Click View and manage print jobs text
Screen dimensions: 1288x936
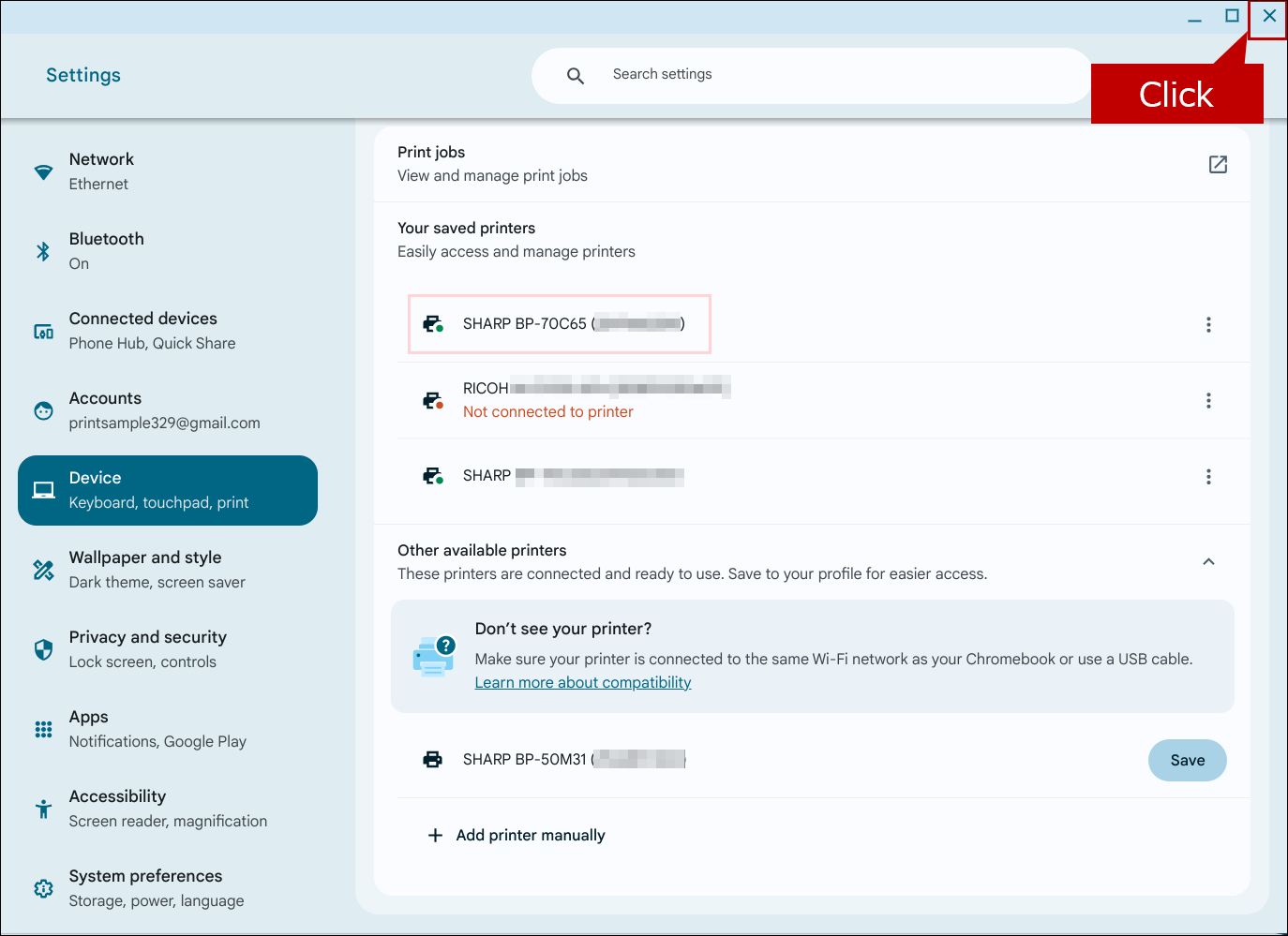click(492, 175)
